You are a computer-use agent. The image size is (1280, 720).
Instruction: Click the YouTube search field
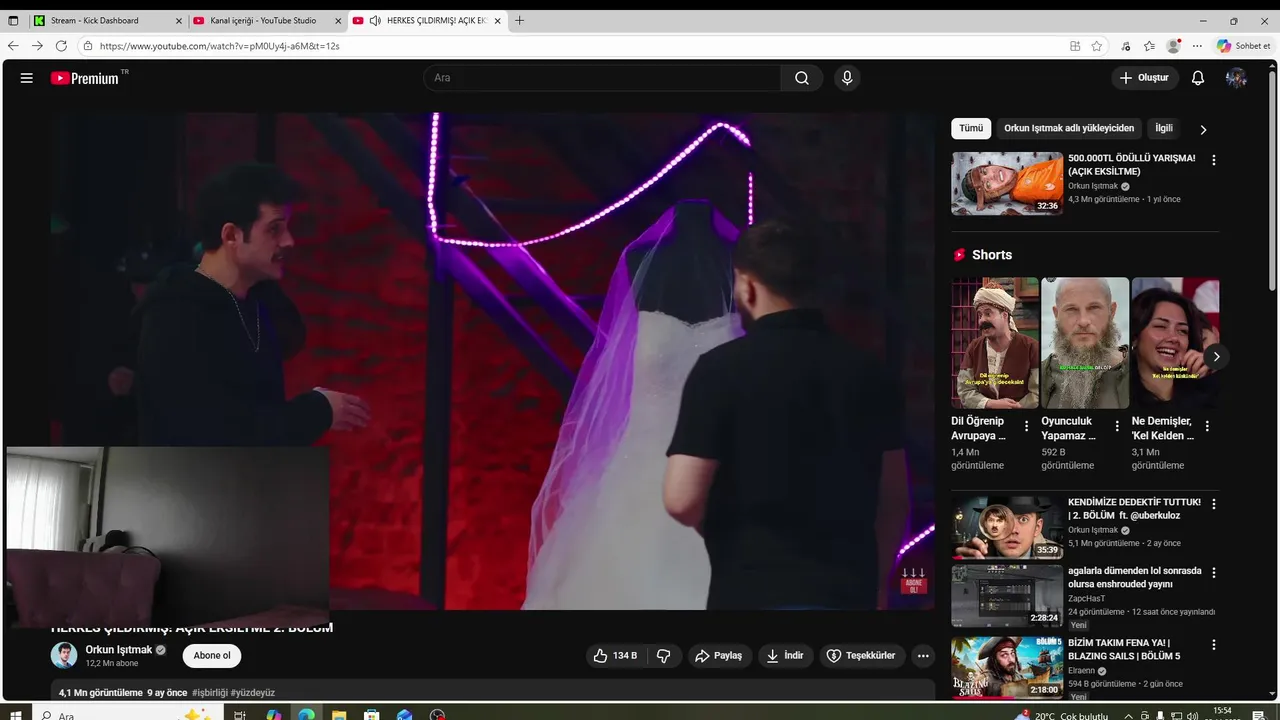pyautogui.click(x=604, y=78)
